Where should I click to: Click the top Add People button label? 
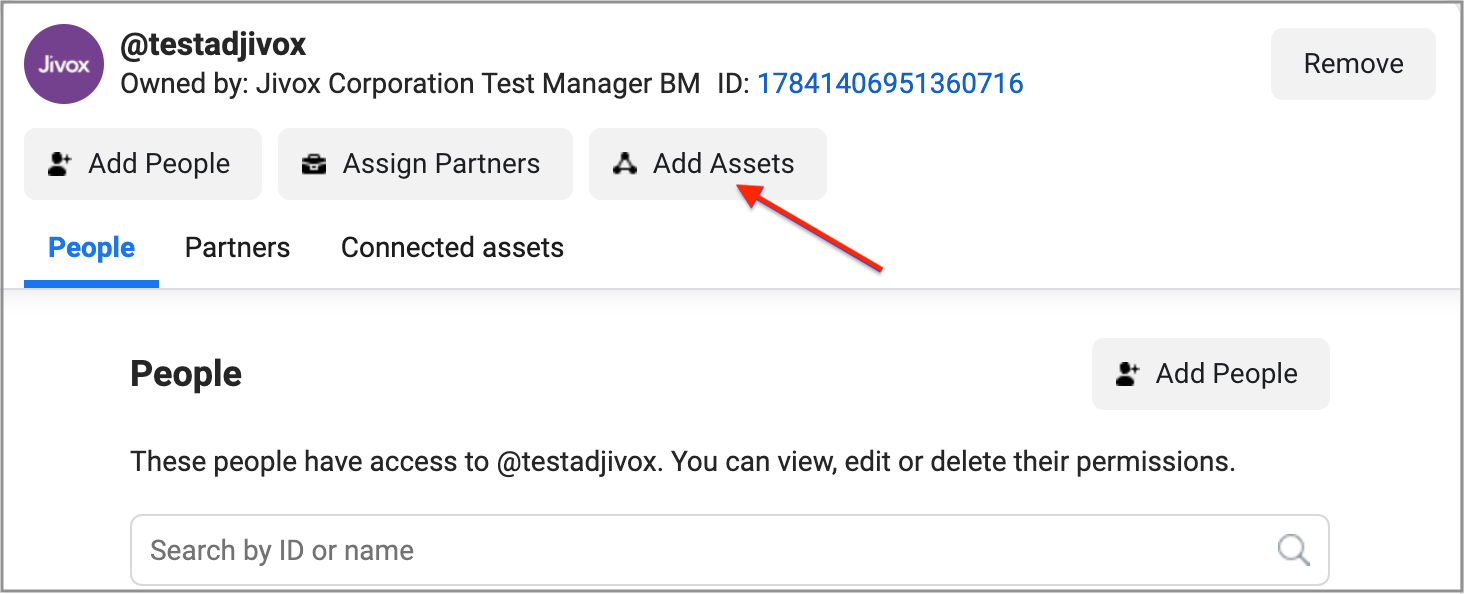[159, 164]
